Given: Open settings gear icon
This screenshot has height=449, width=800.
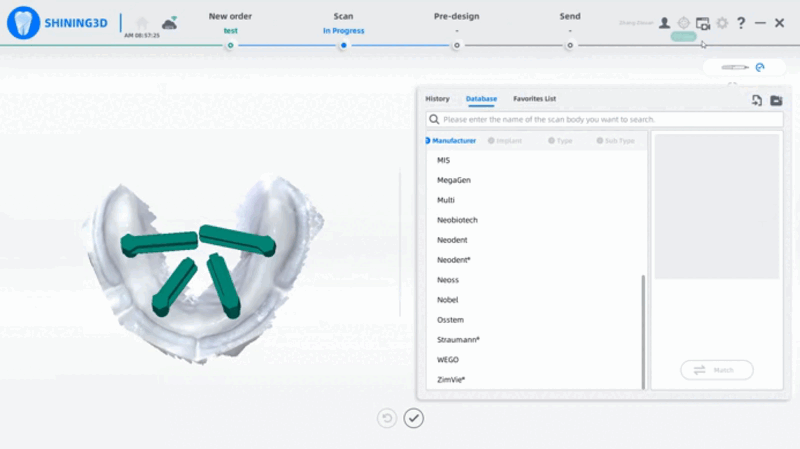Looking at the screenshot, I should [x=722, y=23].
